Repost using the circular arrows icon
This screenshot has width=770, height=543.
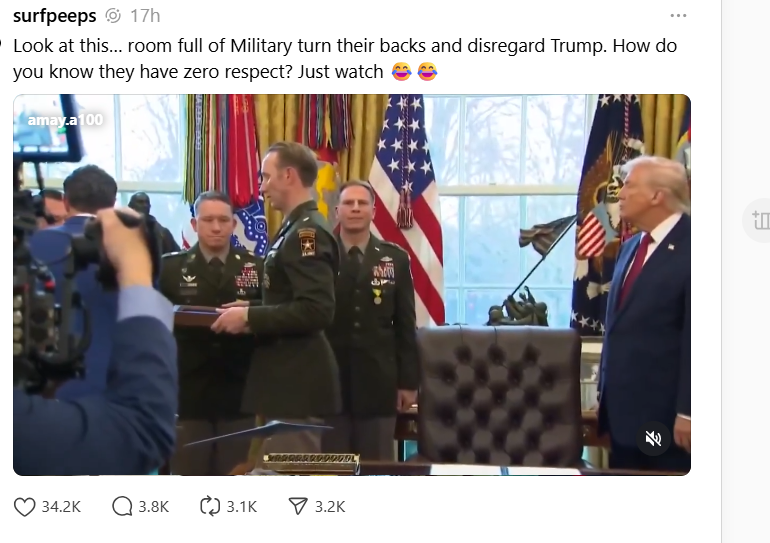point(210,507)
